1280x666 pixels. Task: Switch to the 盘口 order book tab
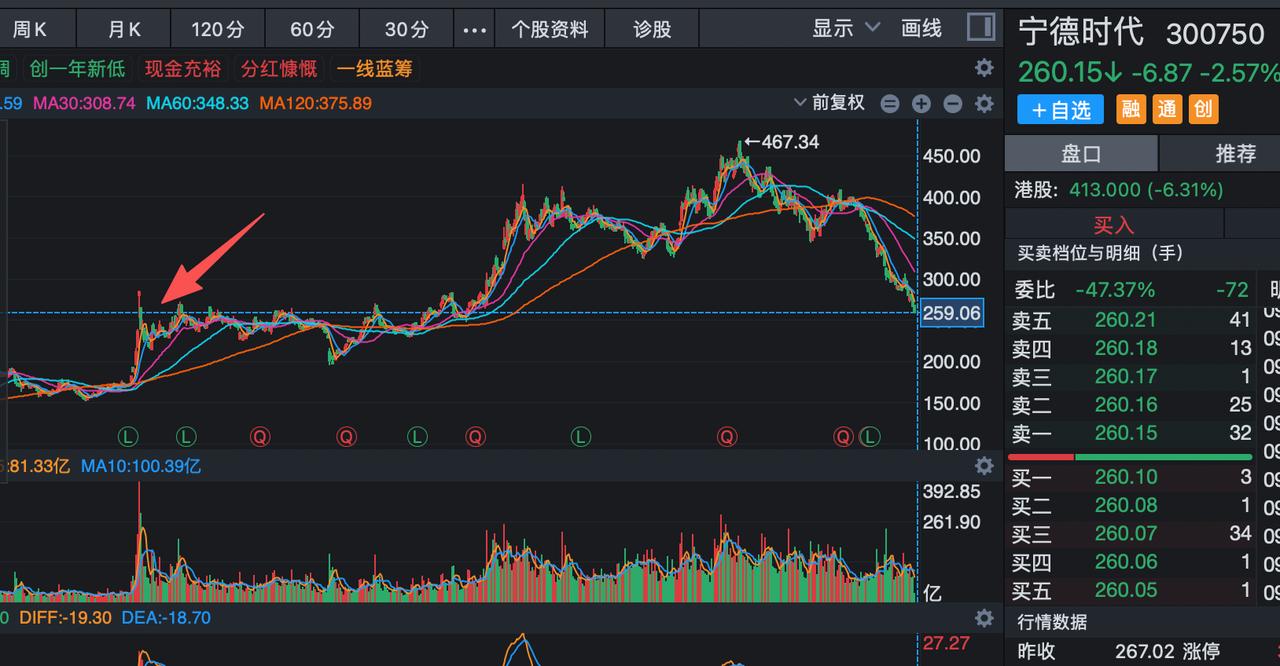point(1081,153)
